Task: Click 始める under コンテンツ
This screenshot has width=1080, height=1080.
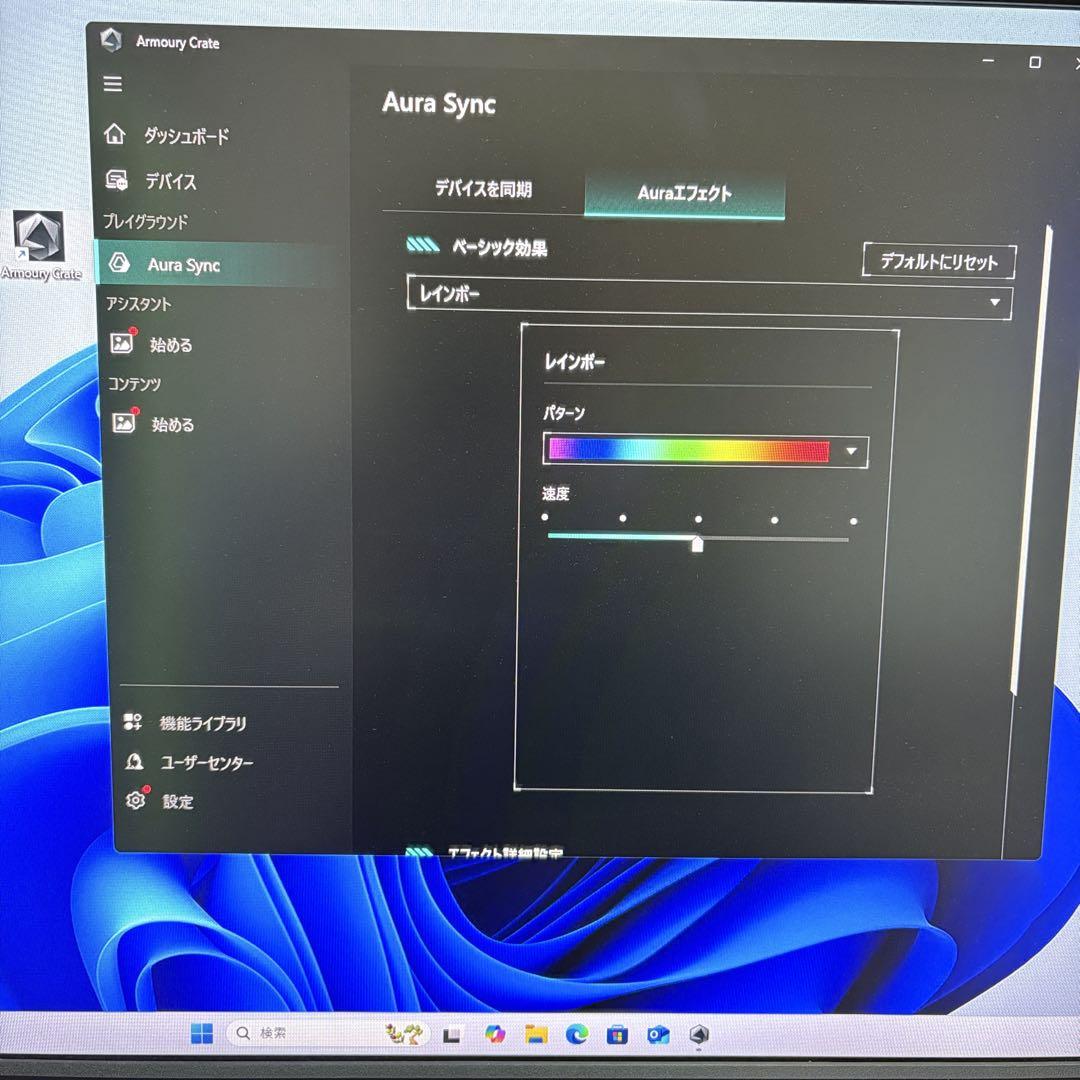Action: click(173, 424)
